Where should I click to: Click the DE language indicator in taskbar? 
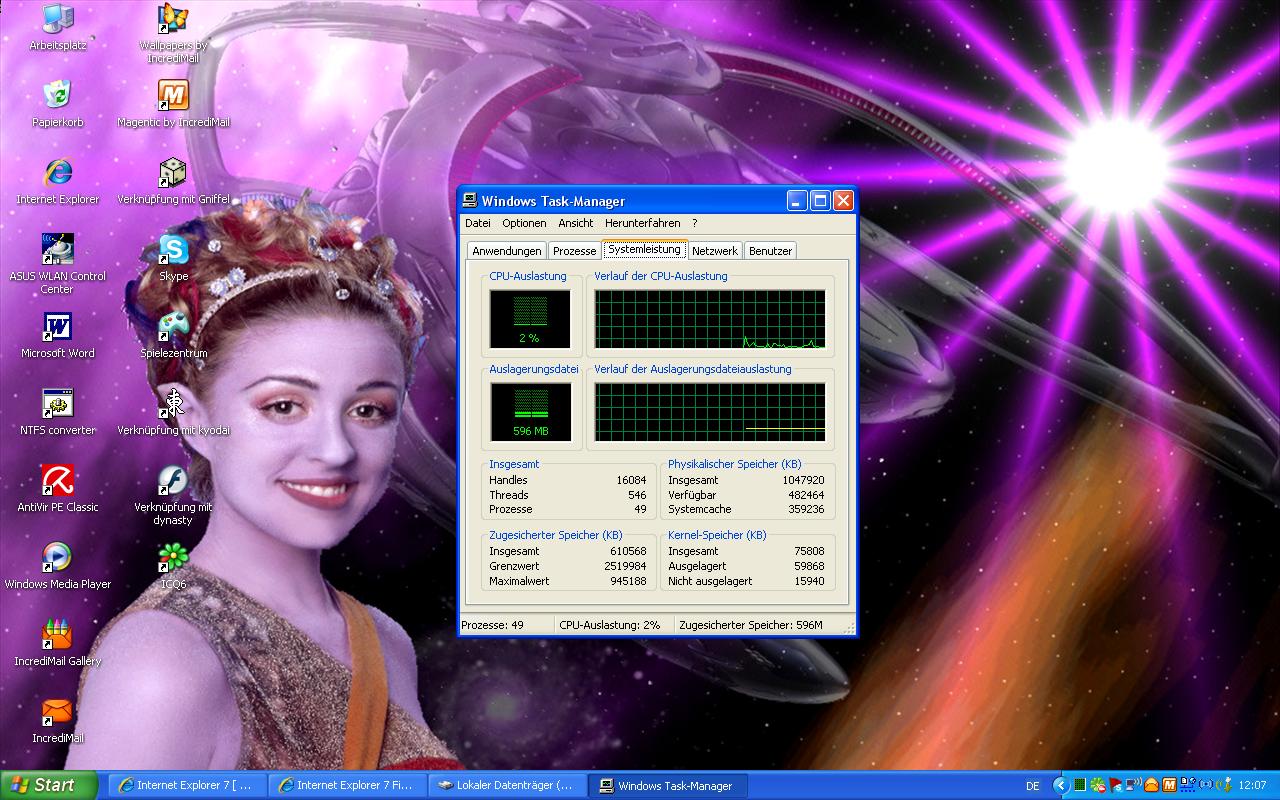pos(1032,786)
